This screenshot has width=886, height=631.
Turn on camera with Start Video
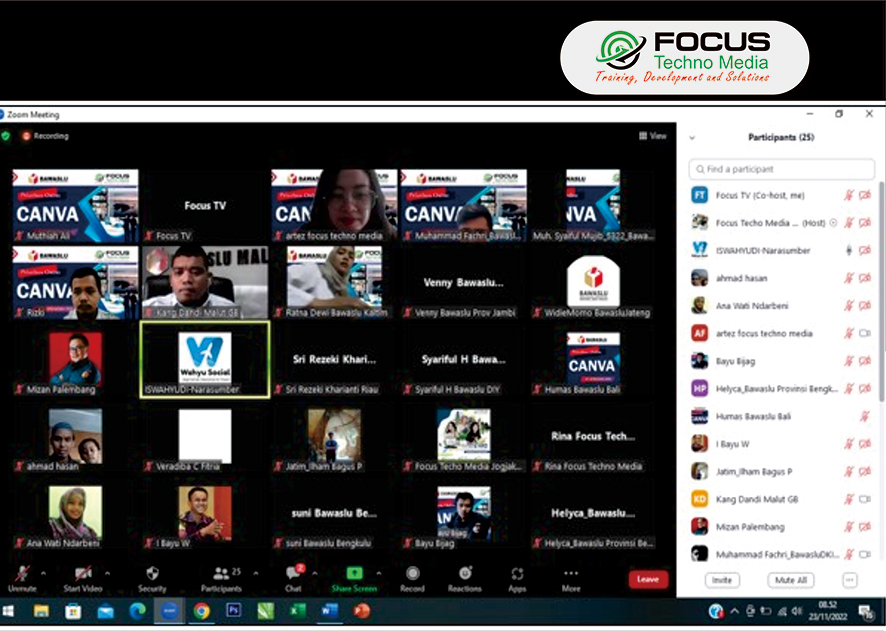coord(83,577)
